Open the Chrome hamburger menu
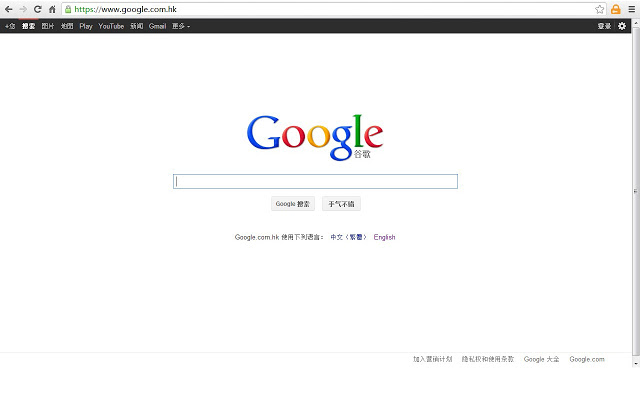 pyautogui.click(x=632, y=9)
